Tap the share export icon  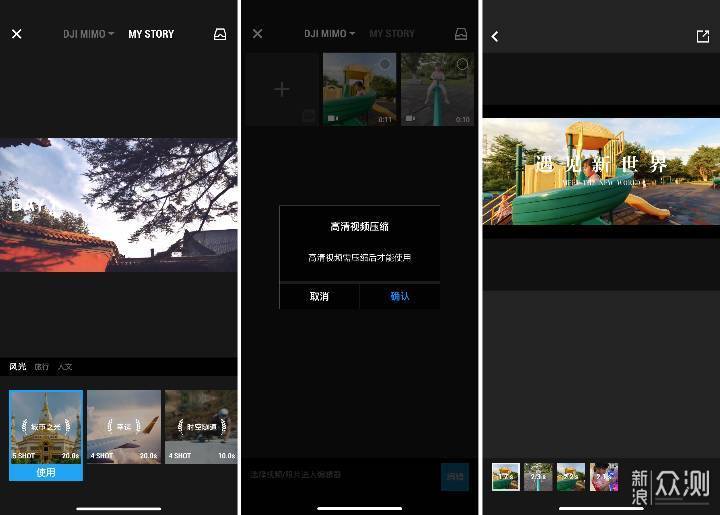pos(702,36)
